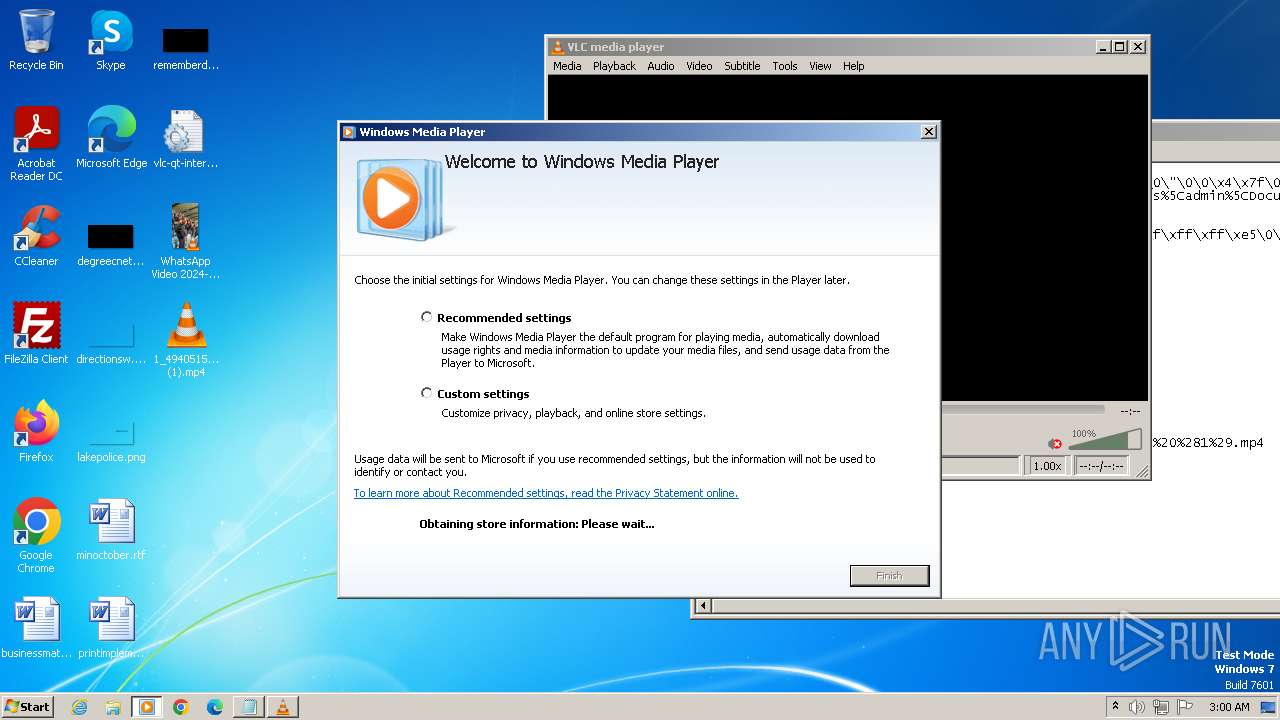Open the Playback menu in VLC
The image size is (1280, 720).
point(614,66)
